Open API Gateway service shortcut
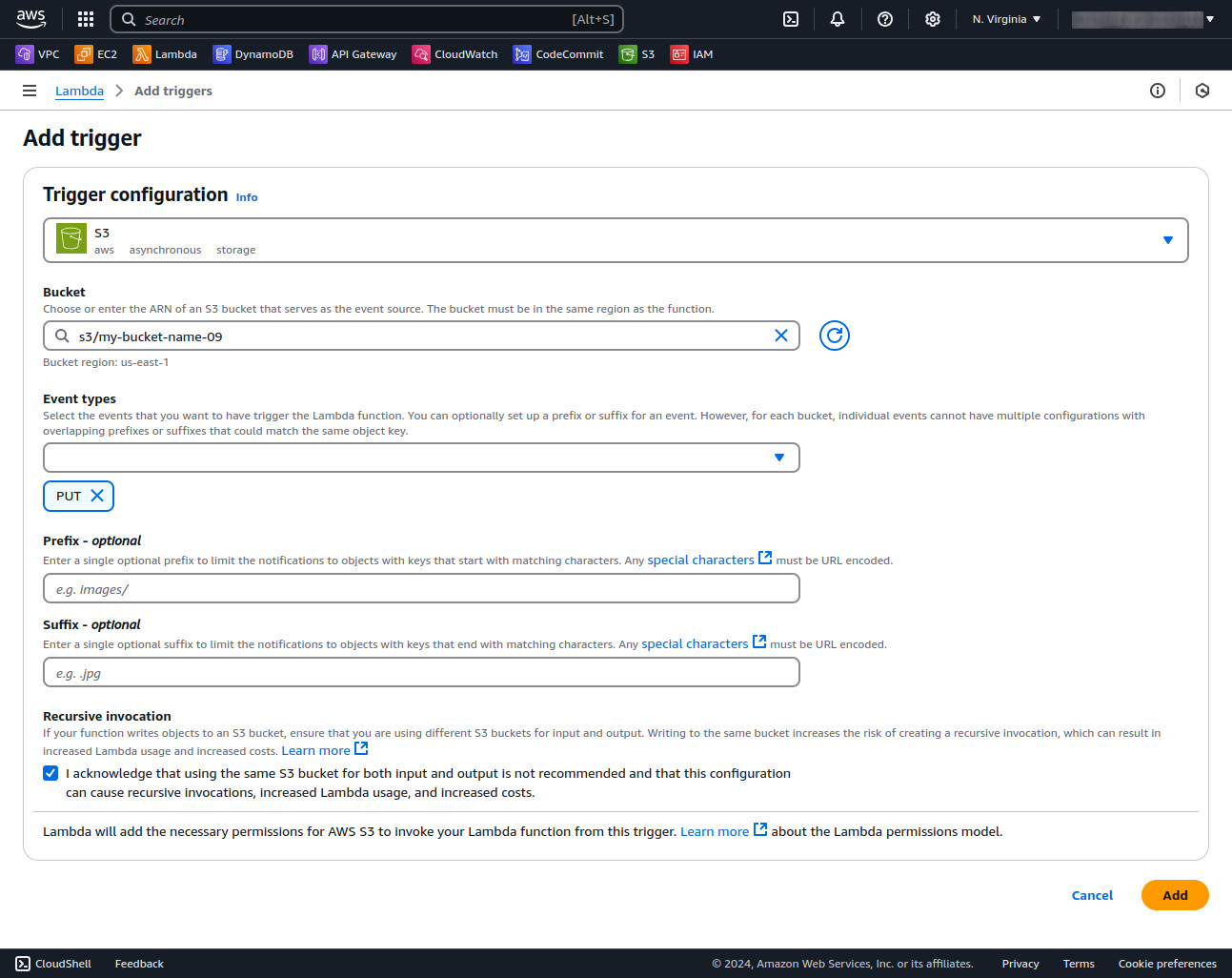Image resolution: width=1232 pixels, height=978 pixels. point(353,54)
